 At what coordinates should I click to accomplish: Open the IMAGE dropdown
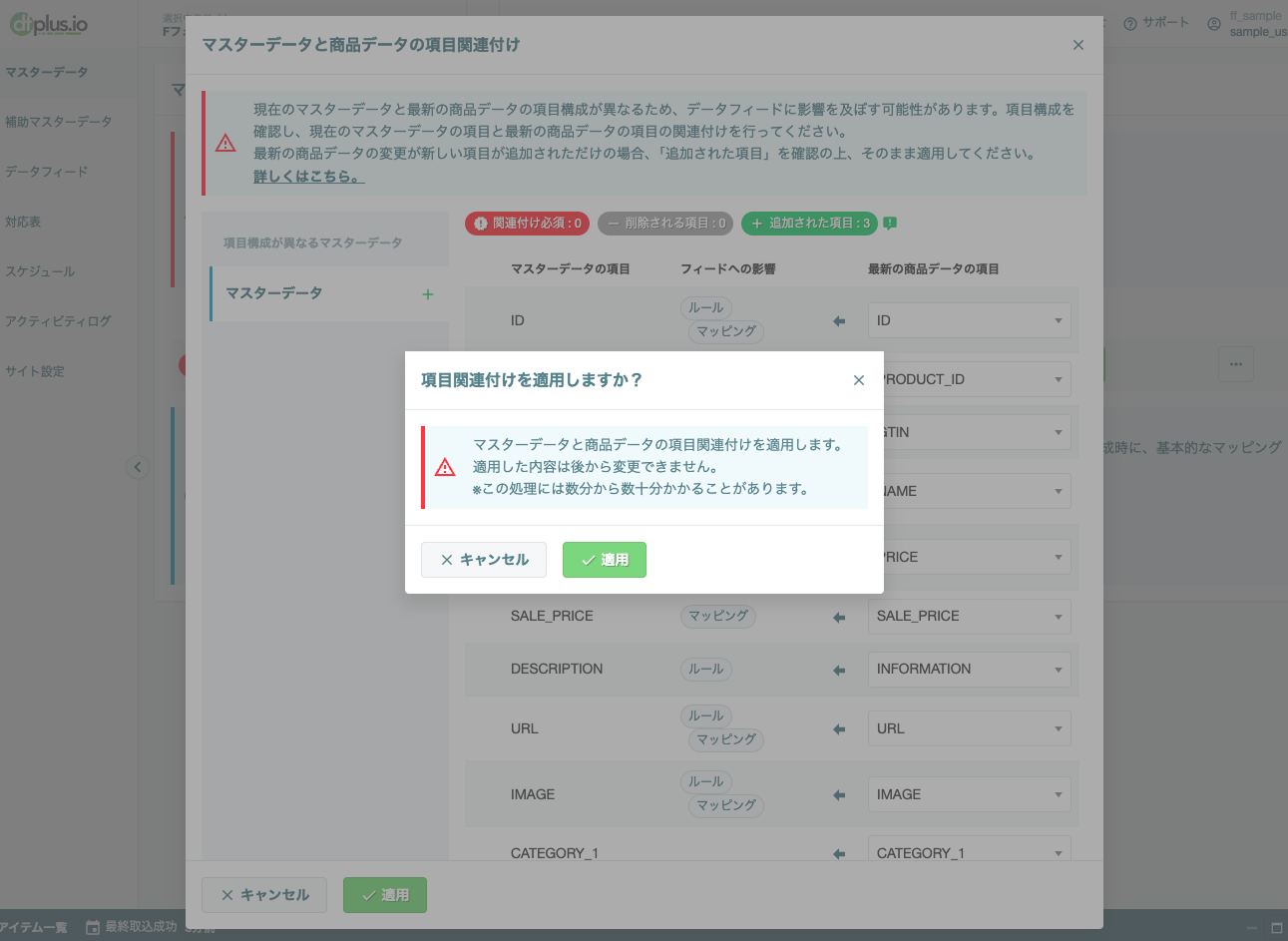pyautogui.click(x=970, y=794)
